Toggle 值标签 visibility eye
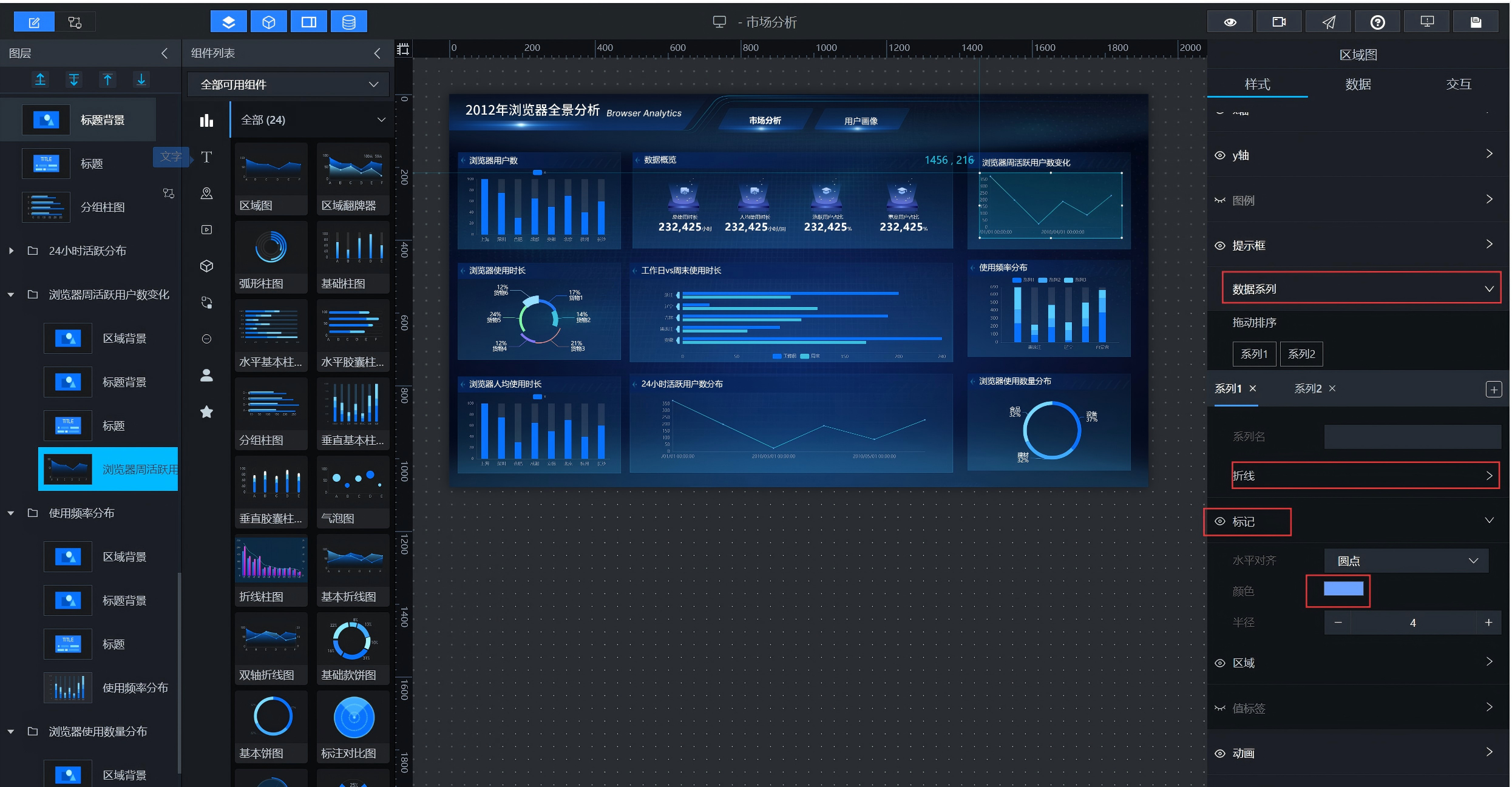Image resolution: width=1512 pixels, height=787 pixels. tap(1219, 708)
